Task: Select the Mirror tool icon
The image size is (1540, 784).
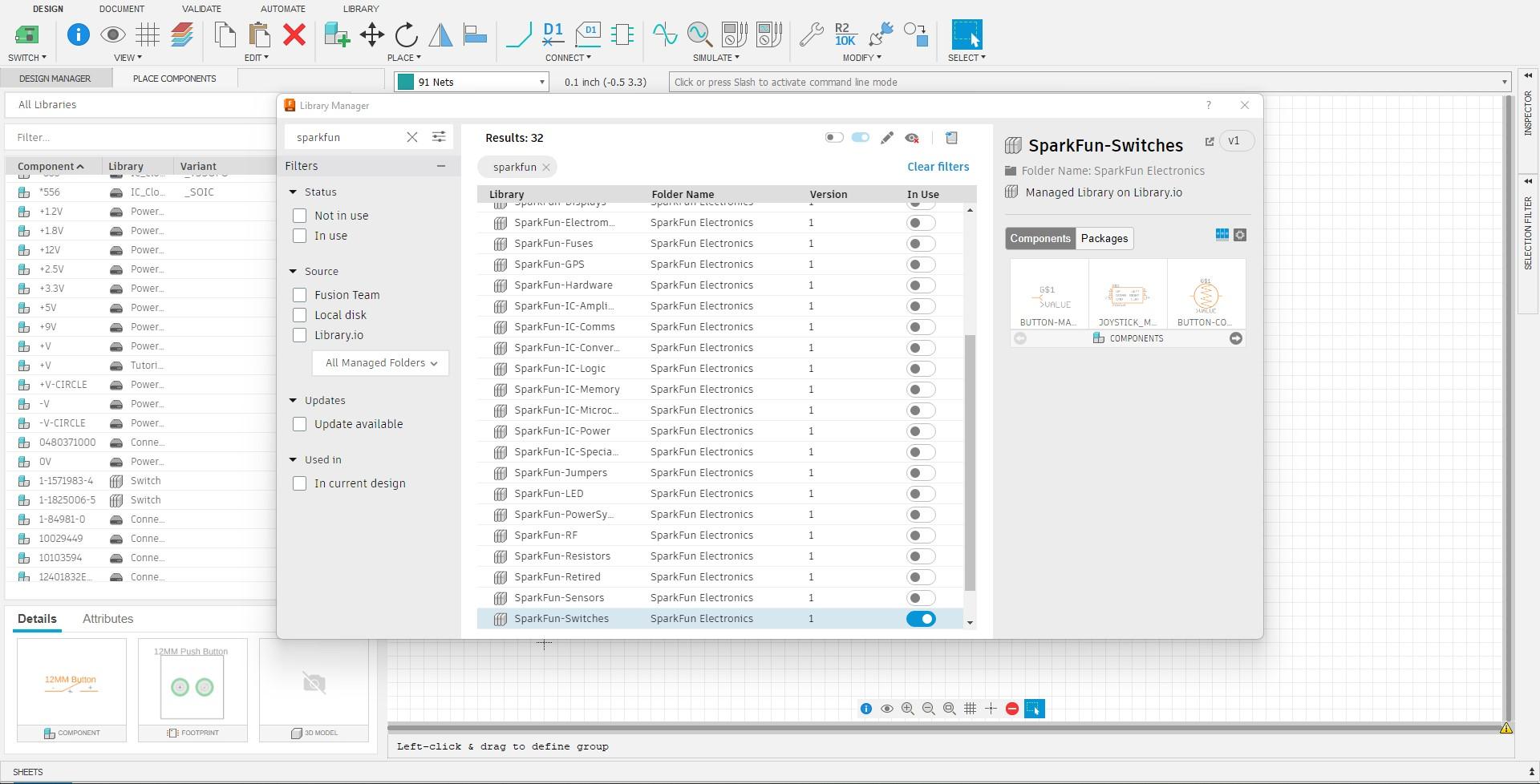Action: tap(440, 34)
